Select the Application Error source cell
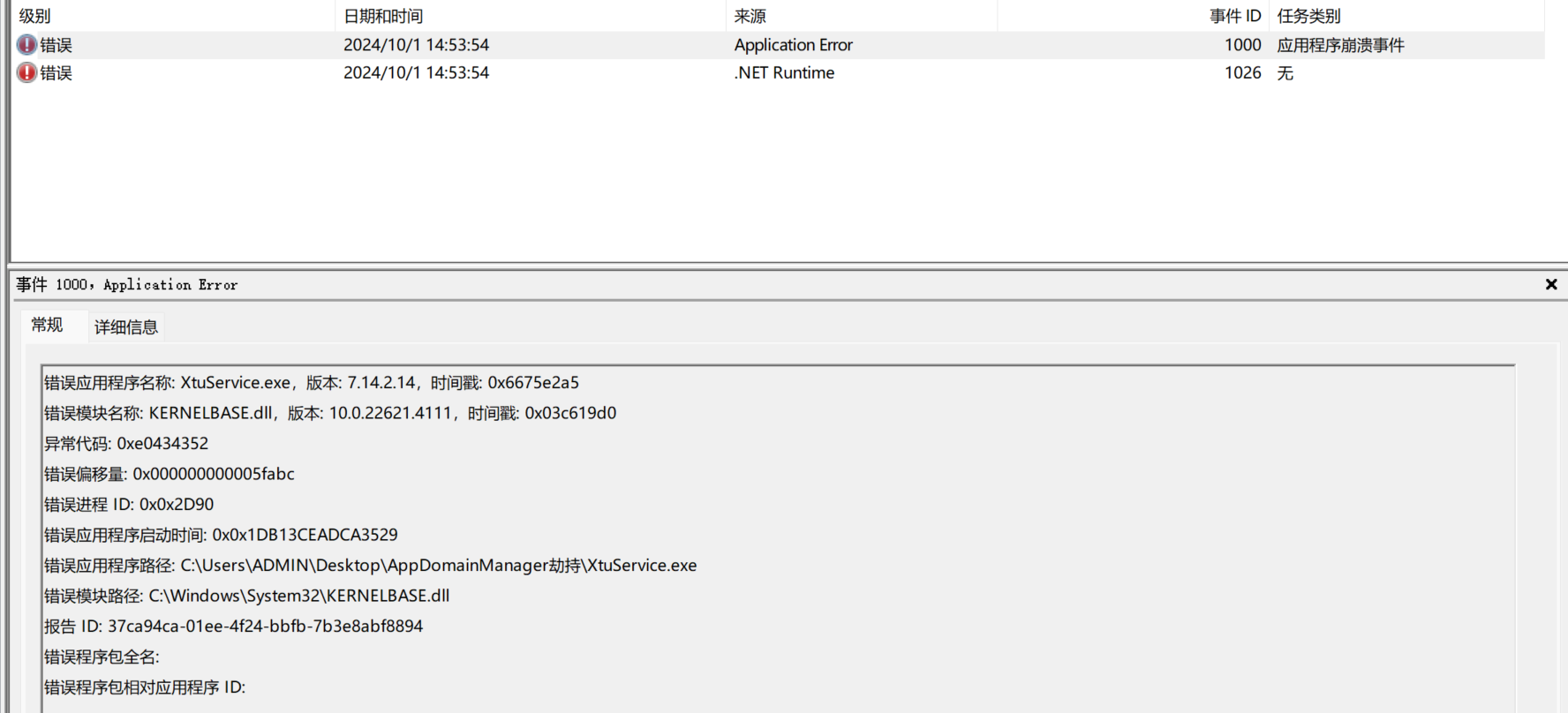Image resolution: width=1568 pixels, height=713 pixels. coord(793,45)
